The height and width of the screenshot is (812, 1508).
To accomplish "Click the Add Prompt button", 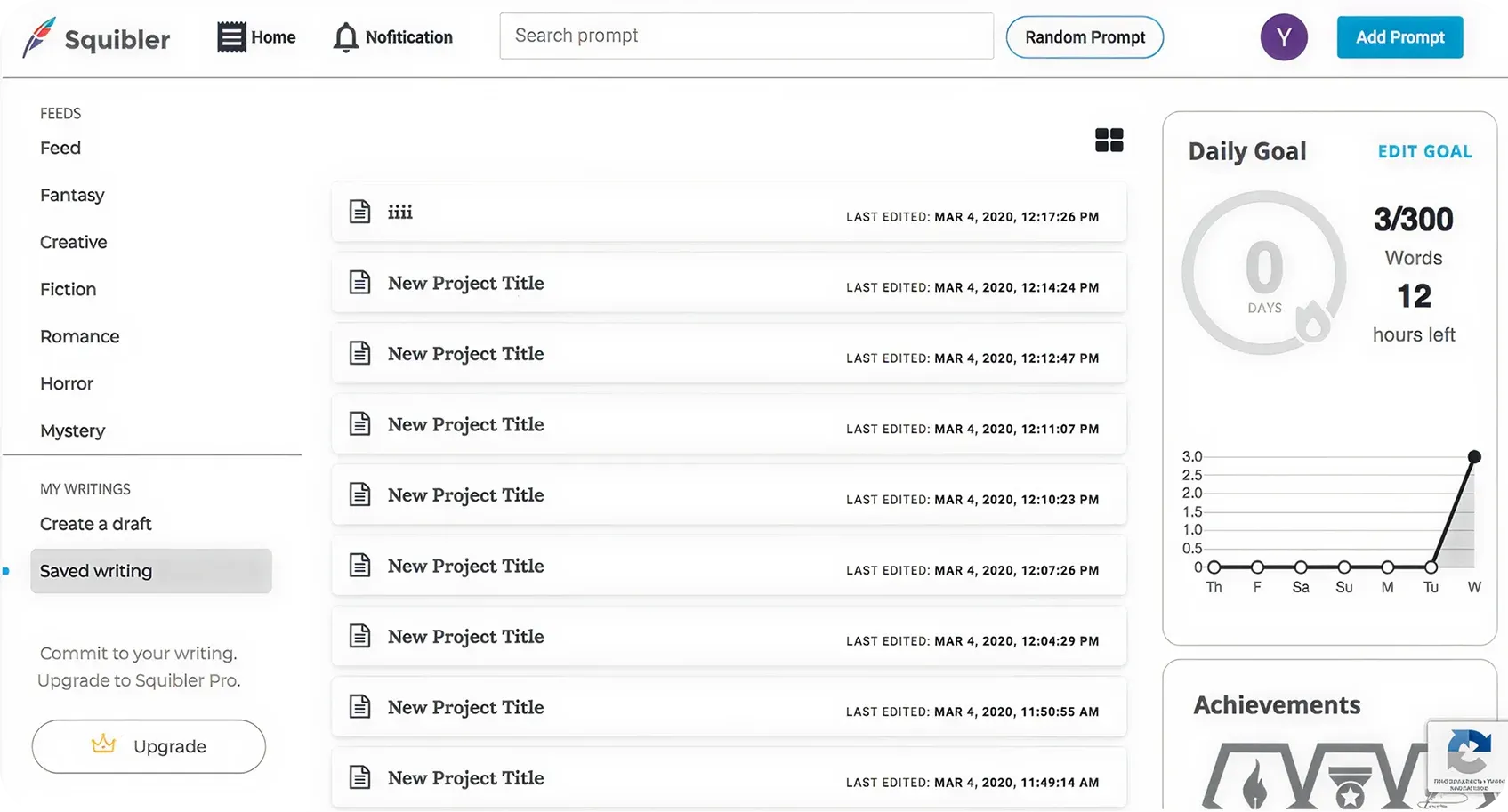I will coord(1399,37).
